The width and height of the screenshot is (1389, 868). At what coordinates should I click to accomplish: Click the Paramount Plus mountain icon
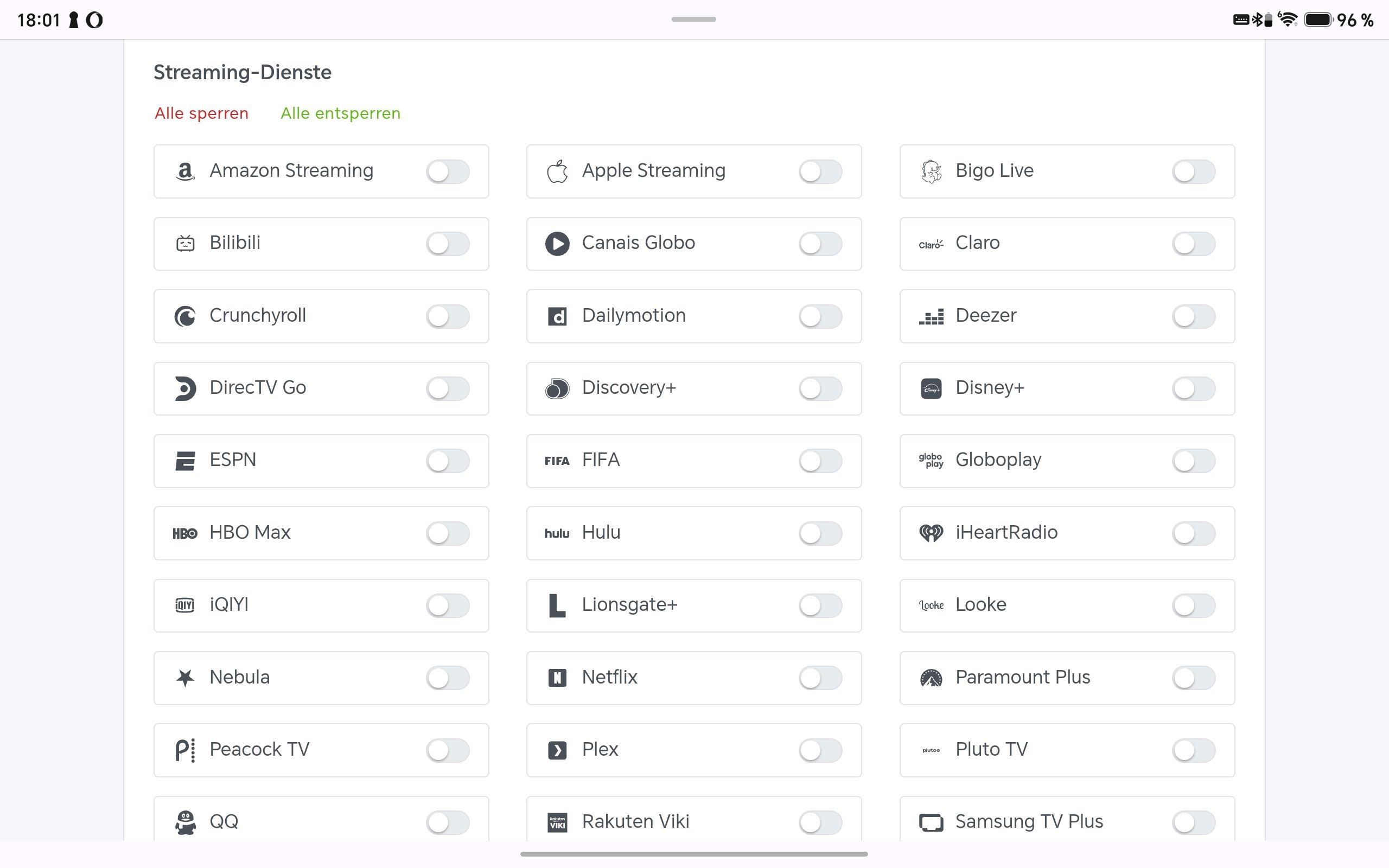coord(931,678)
